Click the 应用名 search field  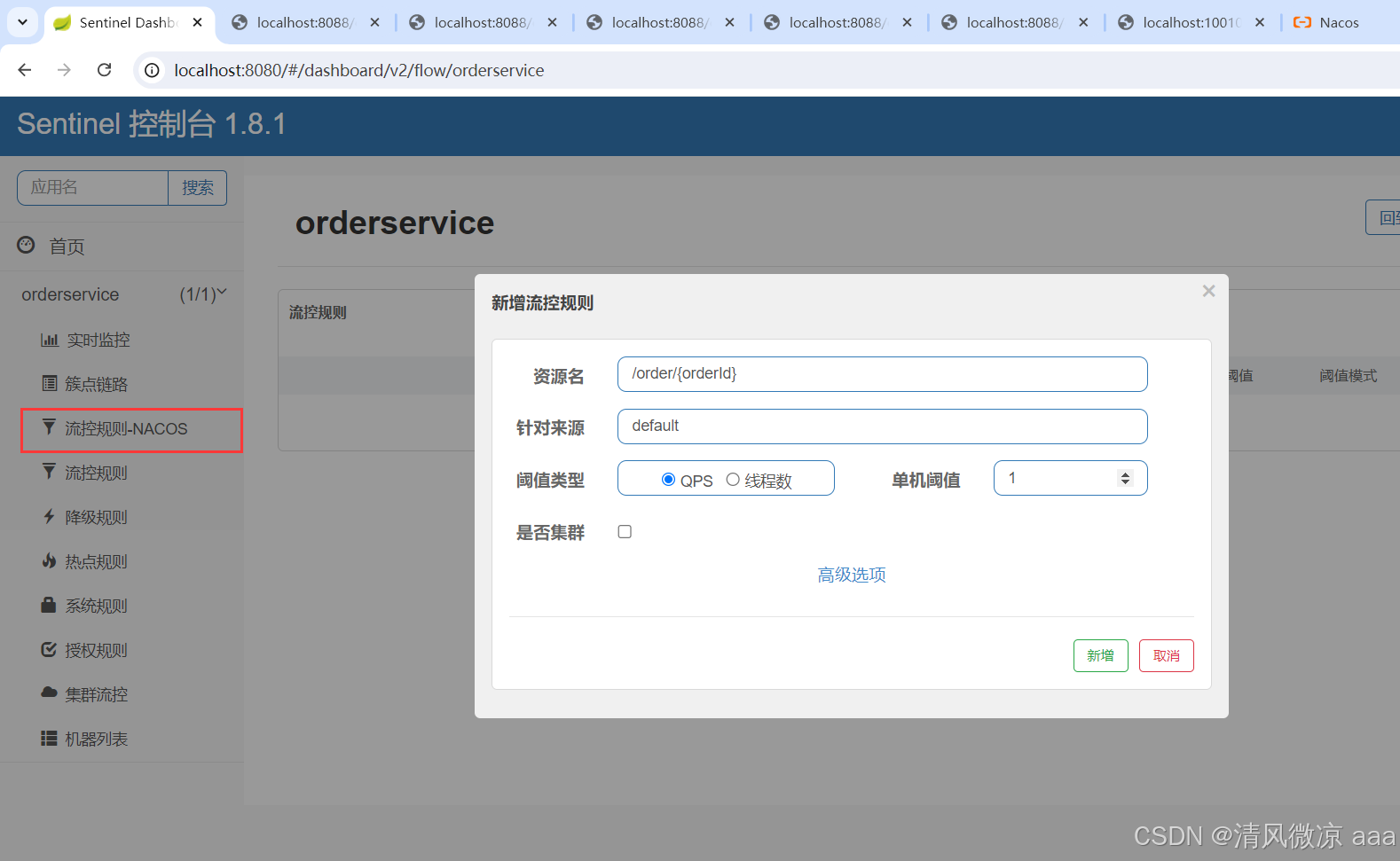[92, 188]
